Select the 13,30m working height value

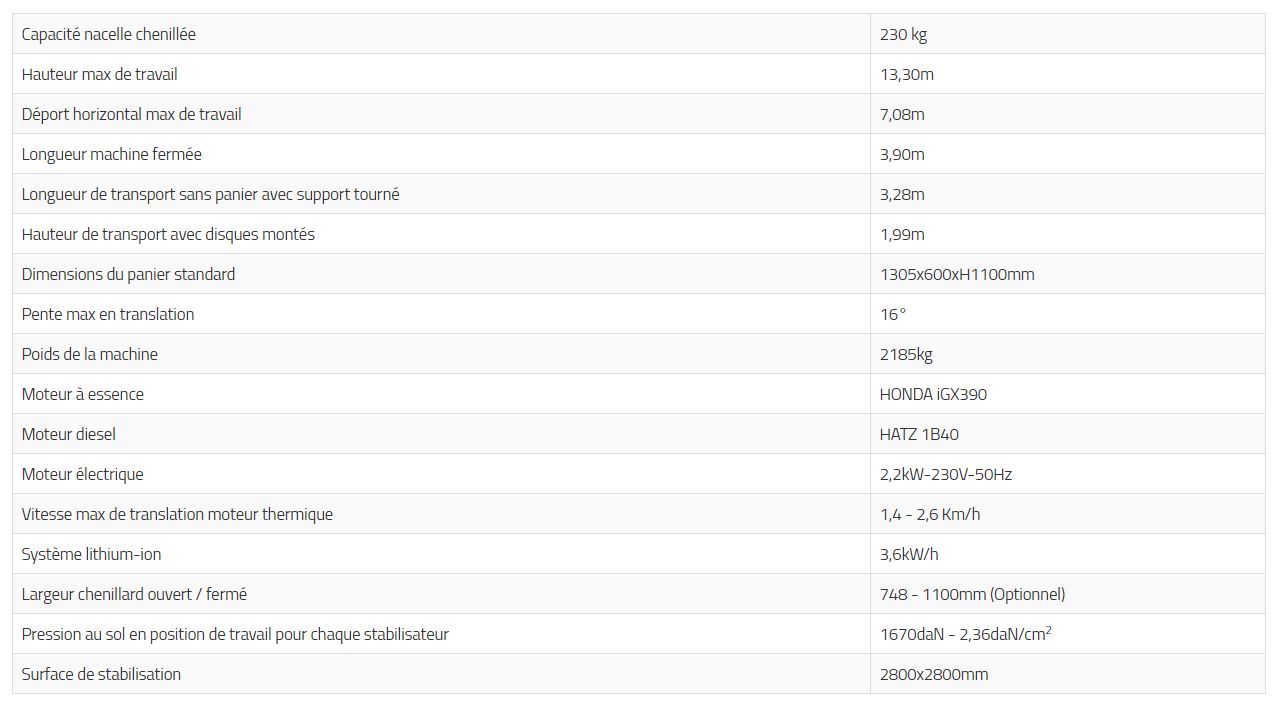[x=906, y=74]
